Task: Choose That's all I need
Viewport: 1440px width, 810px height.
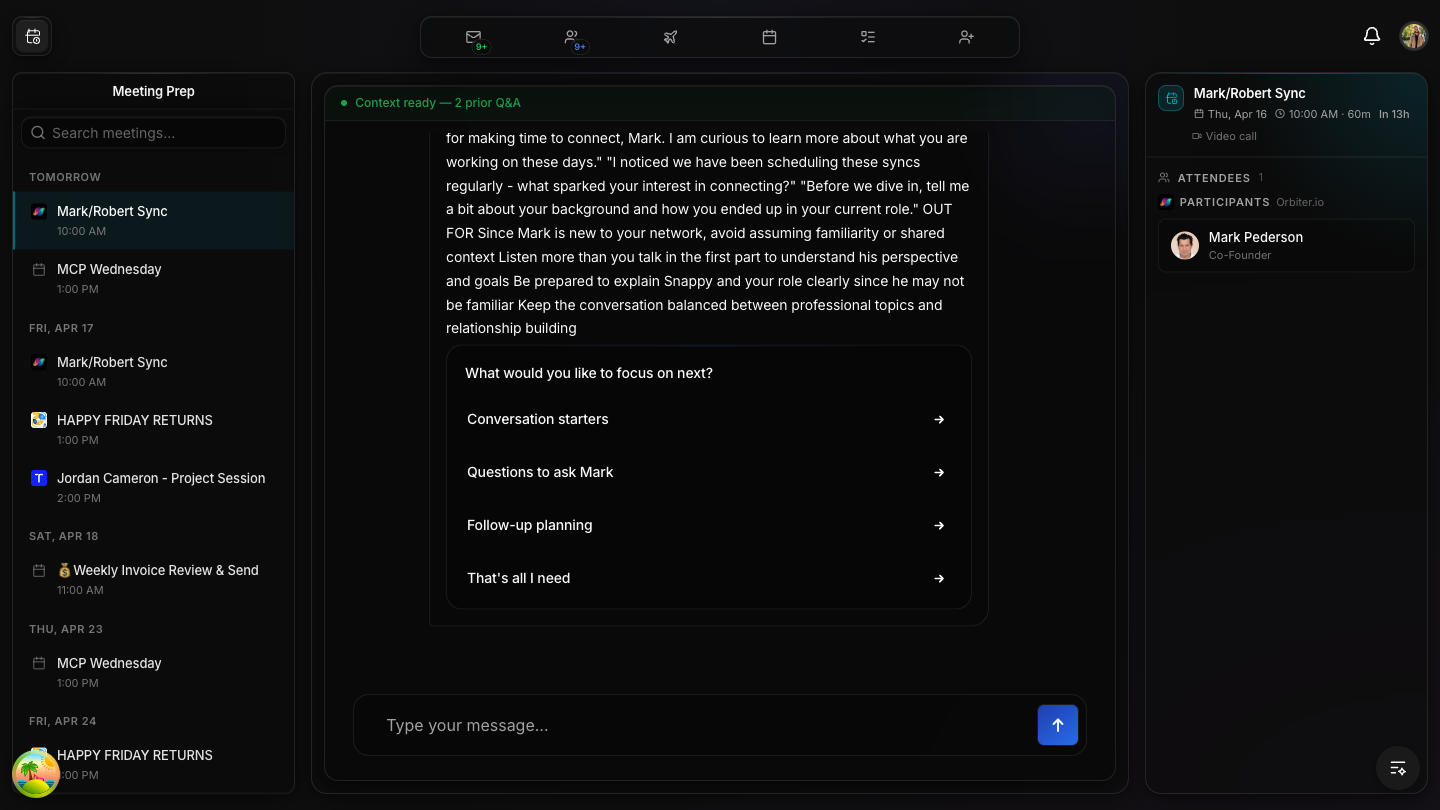Action: click(x=708, y=578)
